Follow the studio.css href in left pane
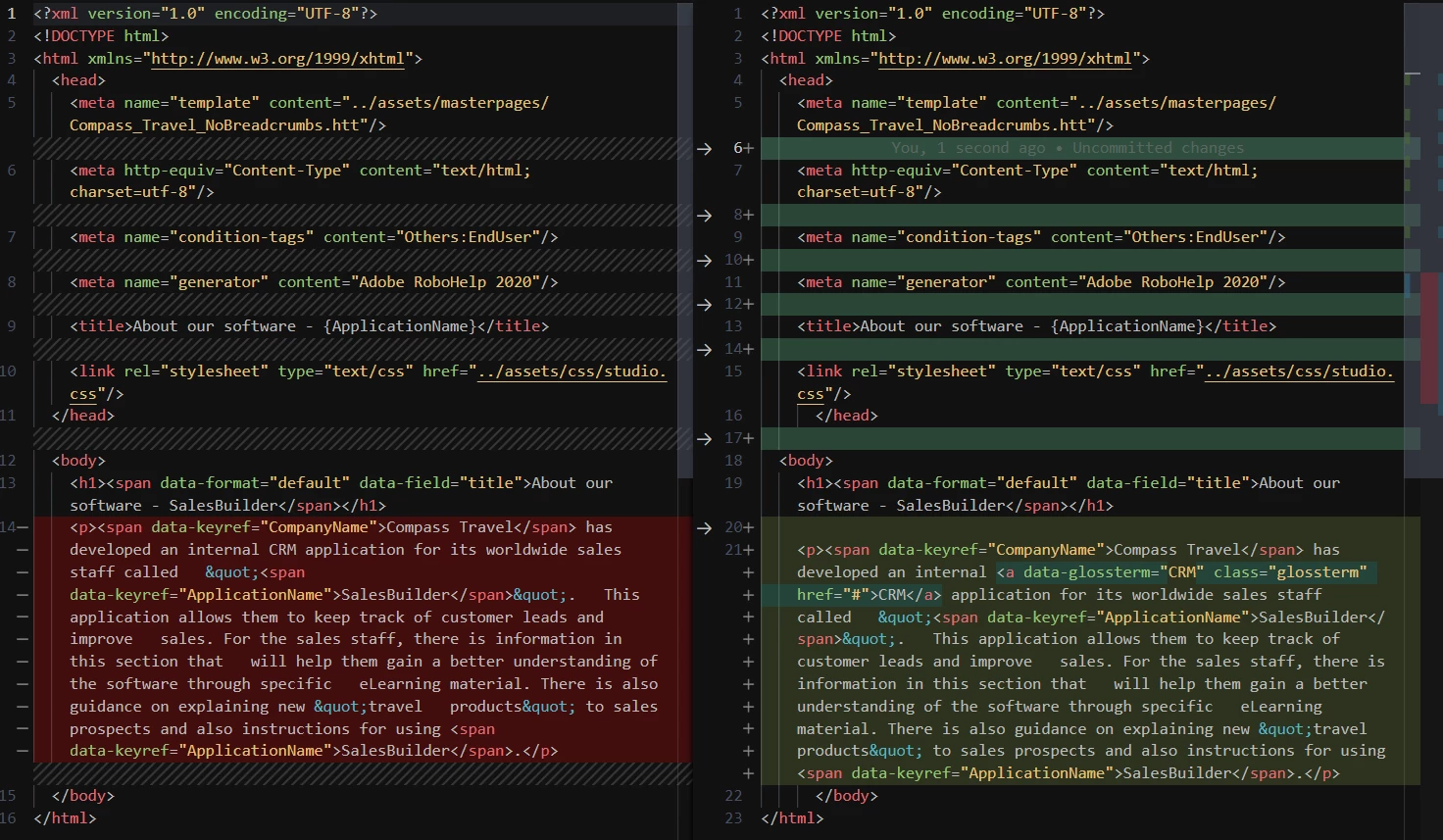 click(572, 371)
